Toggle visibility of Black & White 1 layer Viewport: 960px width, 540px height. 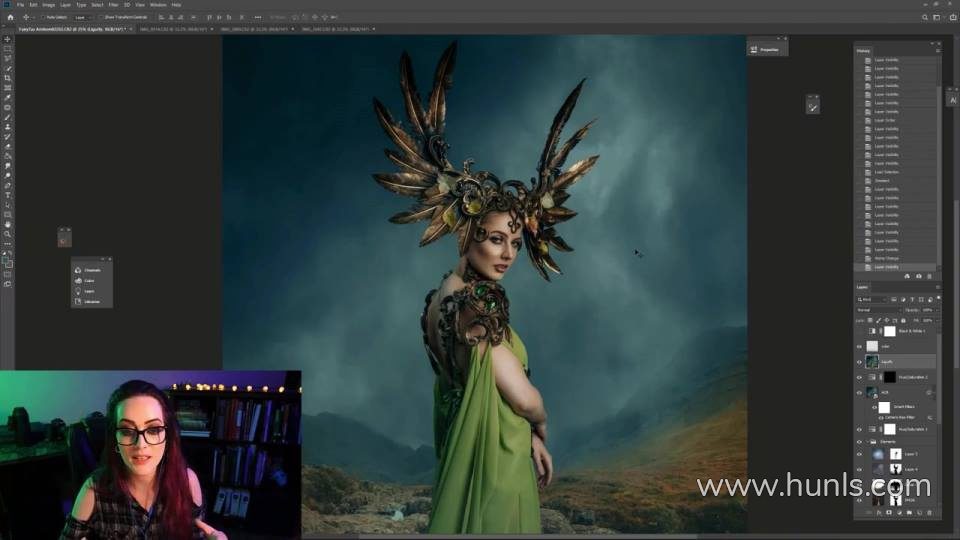(x=859, y=331)
